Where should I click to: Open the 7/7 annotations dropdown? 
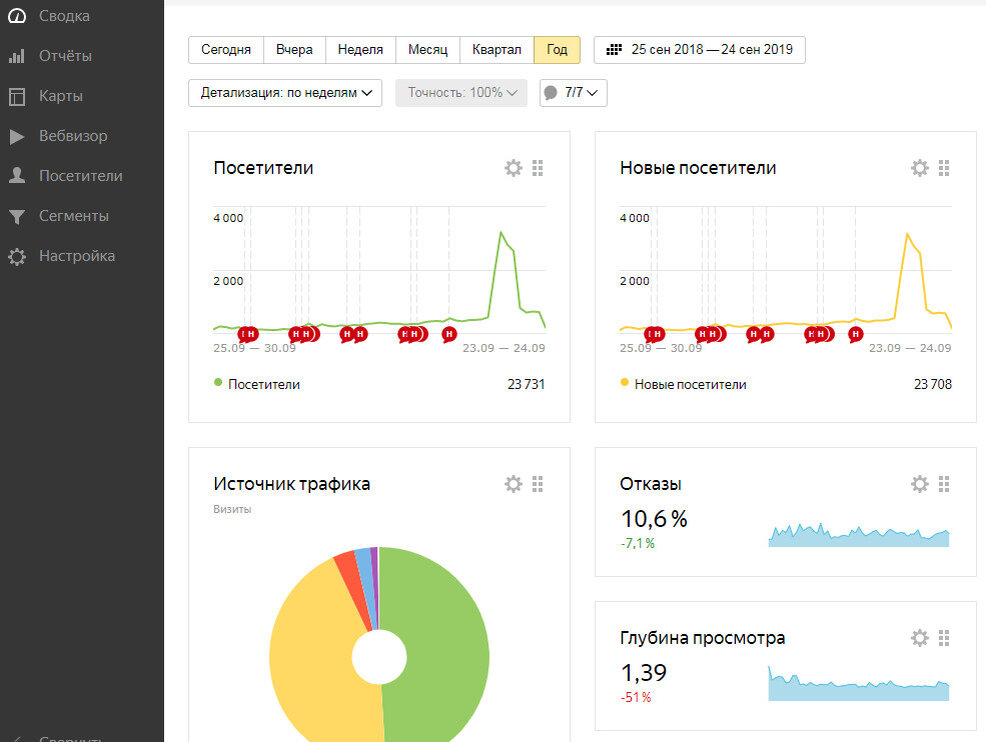click(x=573, y=93)
